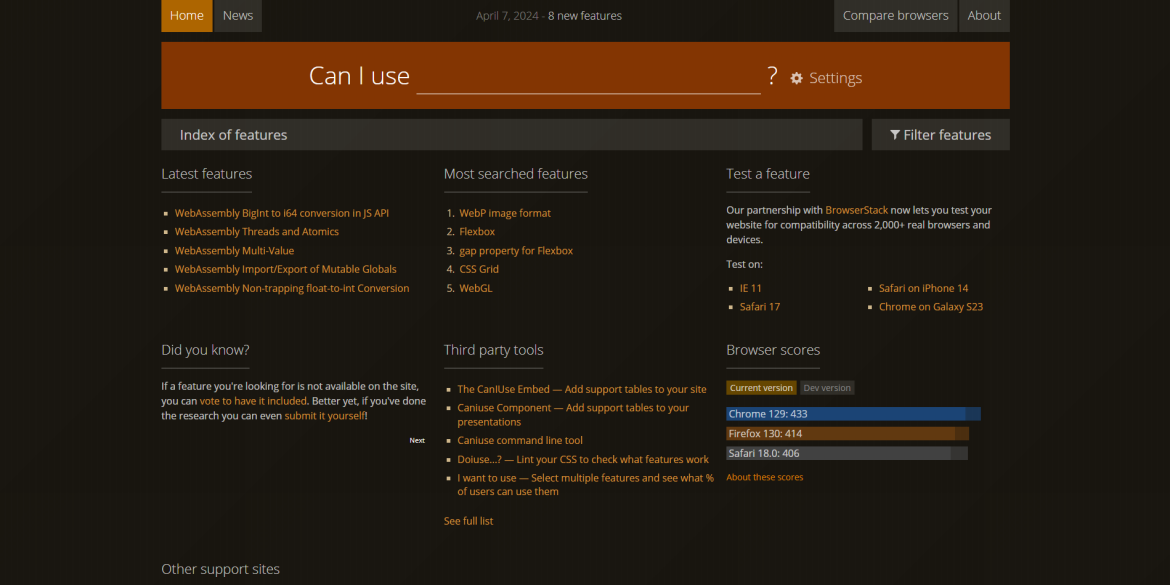Open 'About these scores' link
This screenshot has width=1170, height=585.
tap(765, 478)
